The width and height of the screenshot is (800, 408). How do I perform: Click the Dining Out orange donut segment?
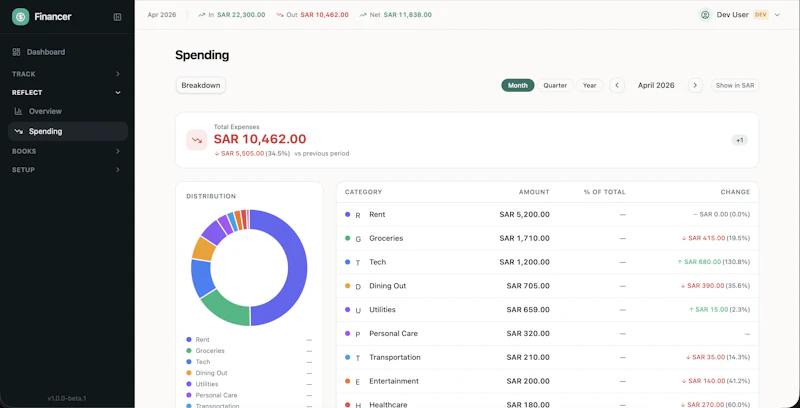(x=204, y=249)
